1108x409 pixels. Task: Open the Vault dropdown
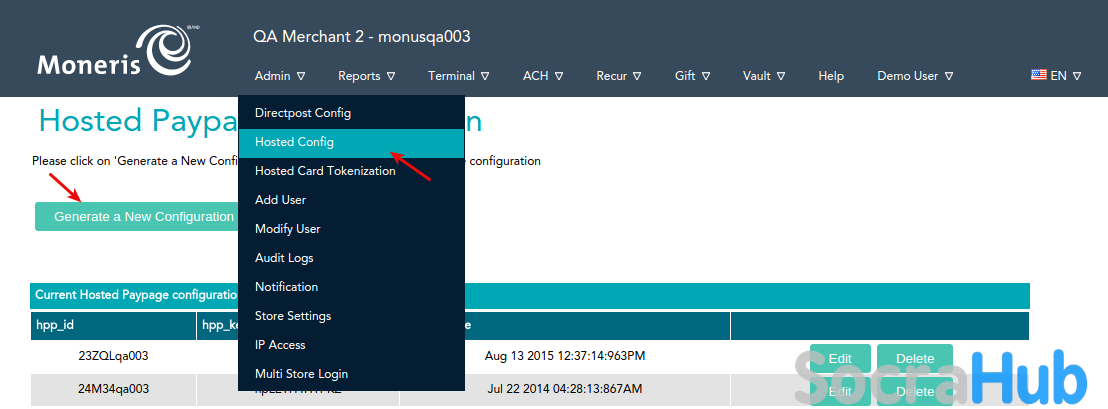click(x=764, y=76)
